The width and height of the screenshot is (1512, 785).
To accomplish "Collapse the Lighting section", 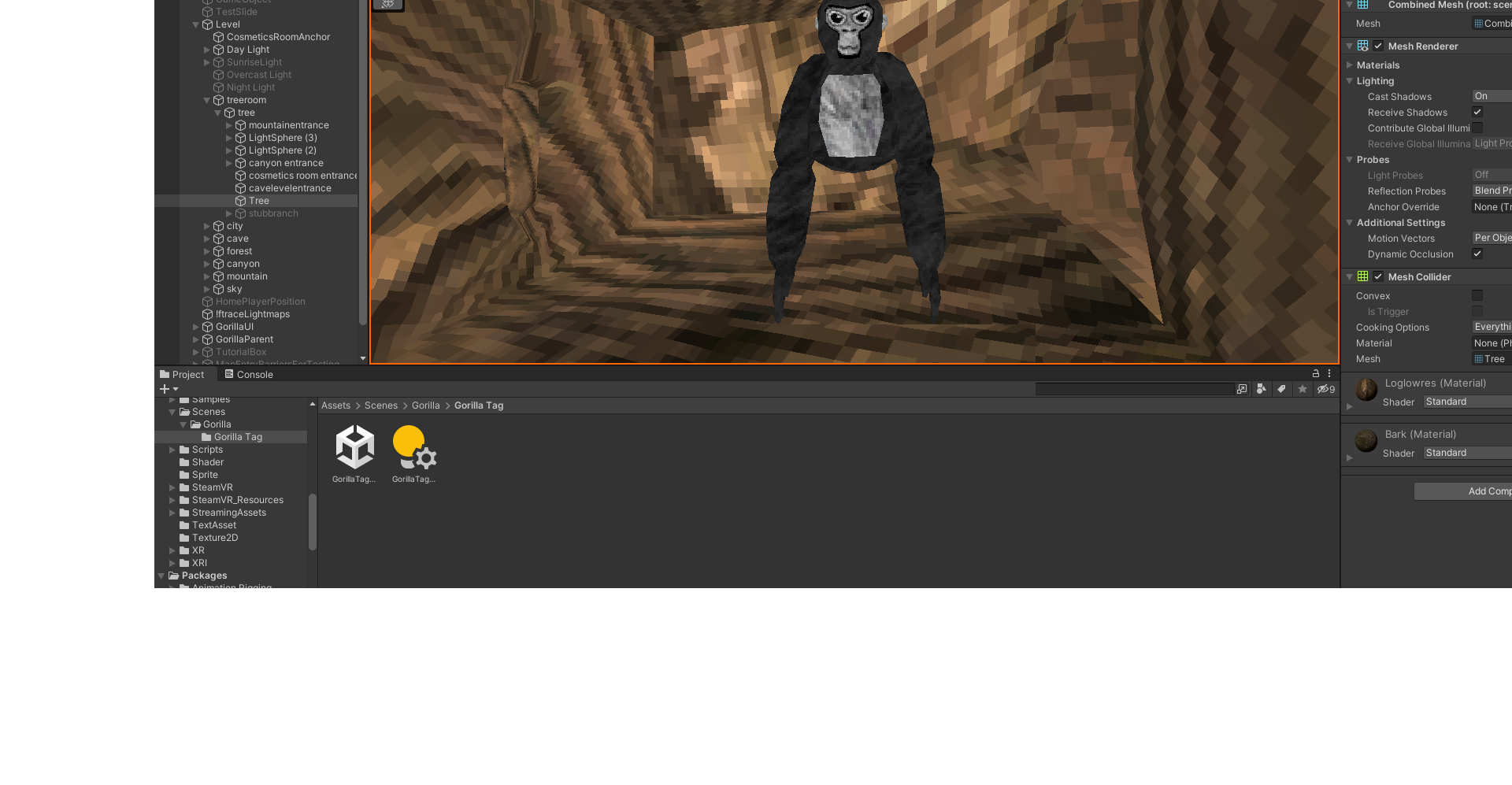I will pyautogui.click(x=1350, y=81).
